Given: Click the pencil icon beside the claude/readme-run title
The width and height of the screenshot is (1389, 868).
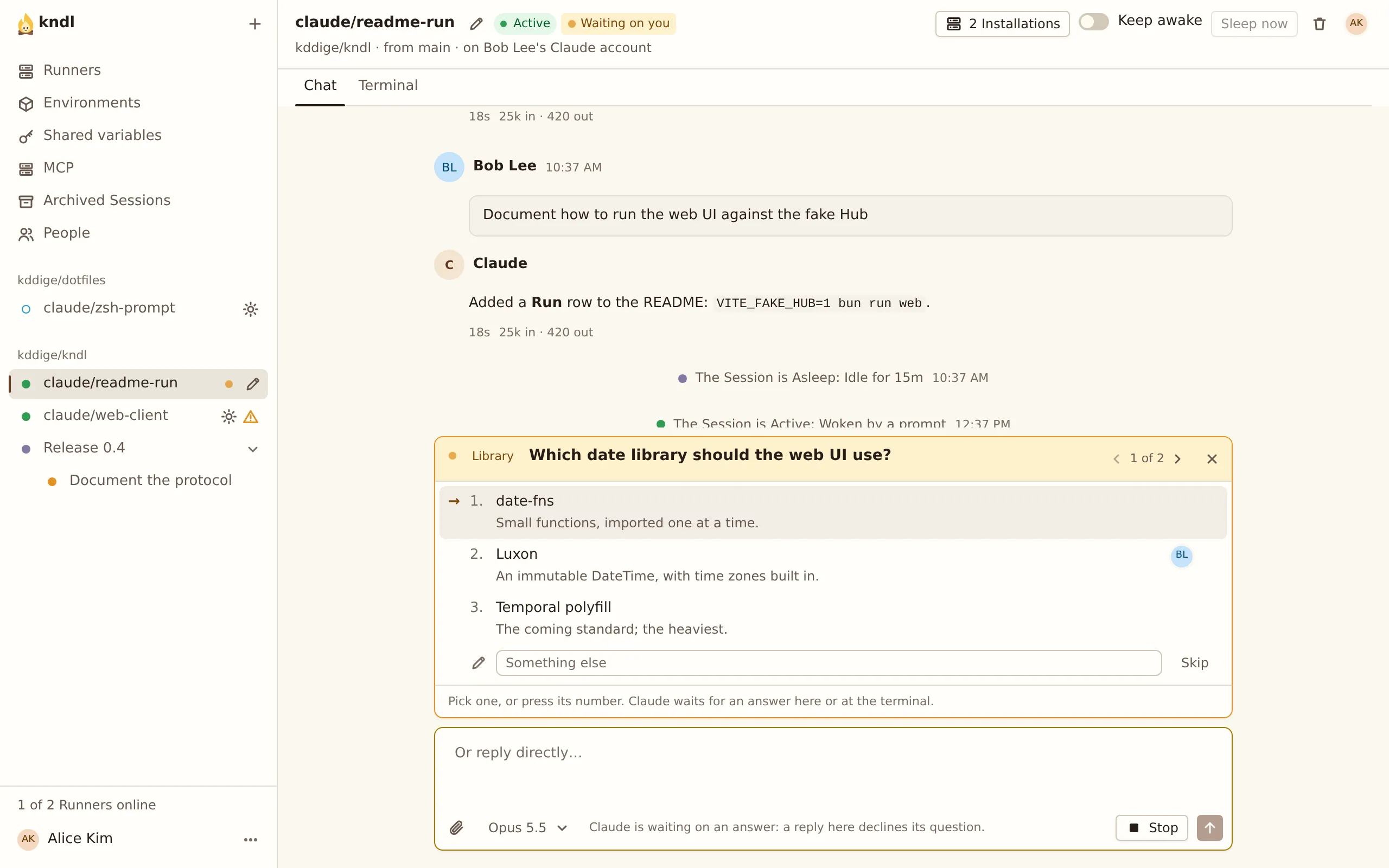Looking at the screenshot, I should click(x=476, y=23).
